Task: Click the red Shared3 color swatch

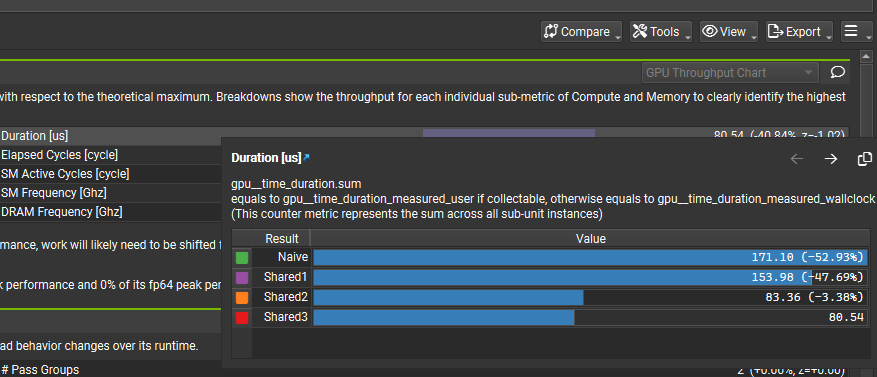Action: [242, 318]
